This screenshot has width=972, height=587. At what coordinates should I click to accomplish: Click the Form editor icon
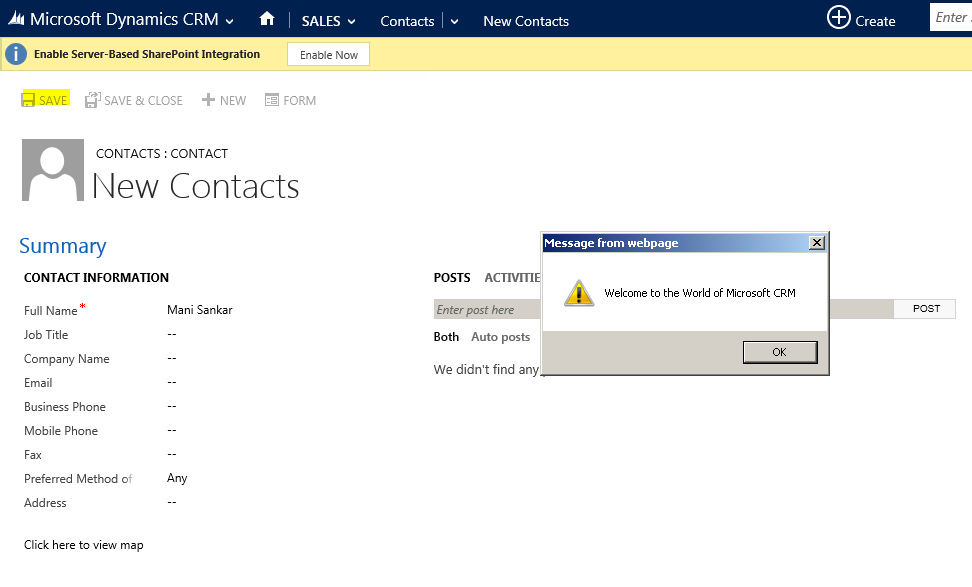272,100
